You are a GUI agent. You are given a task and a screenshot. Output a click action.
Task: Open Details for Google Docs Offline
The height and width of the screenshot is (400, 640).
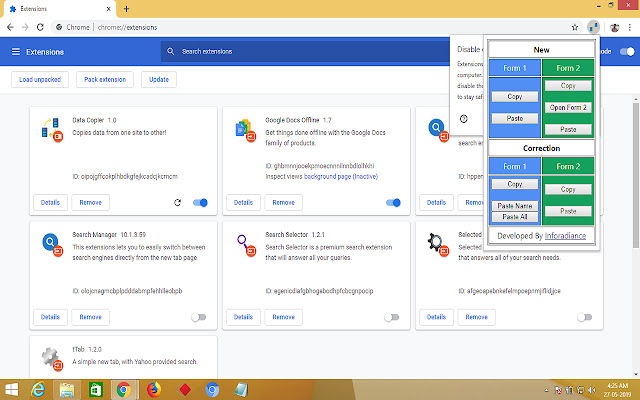click(243, 202)
